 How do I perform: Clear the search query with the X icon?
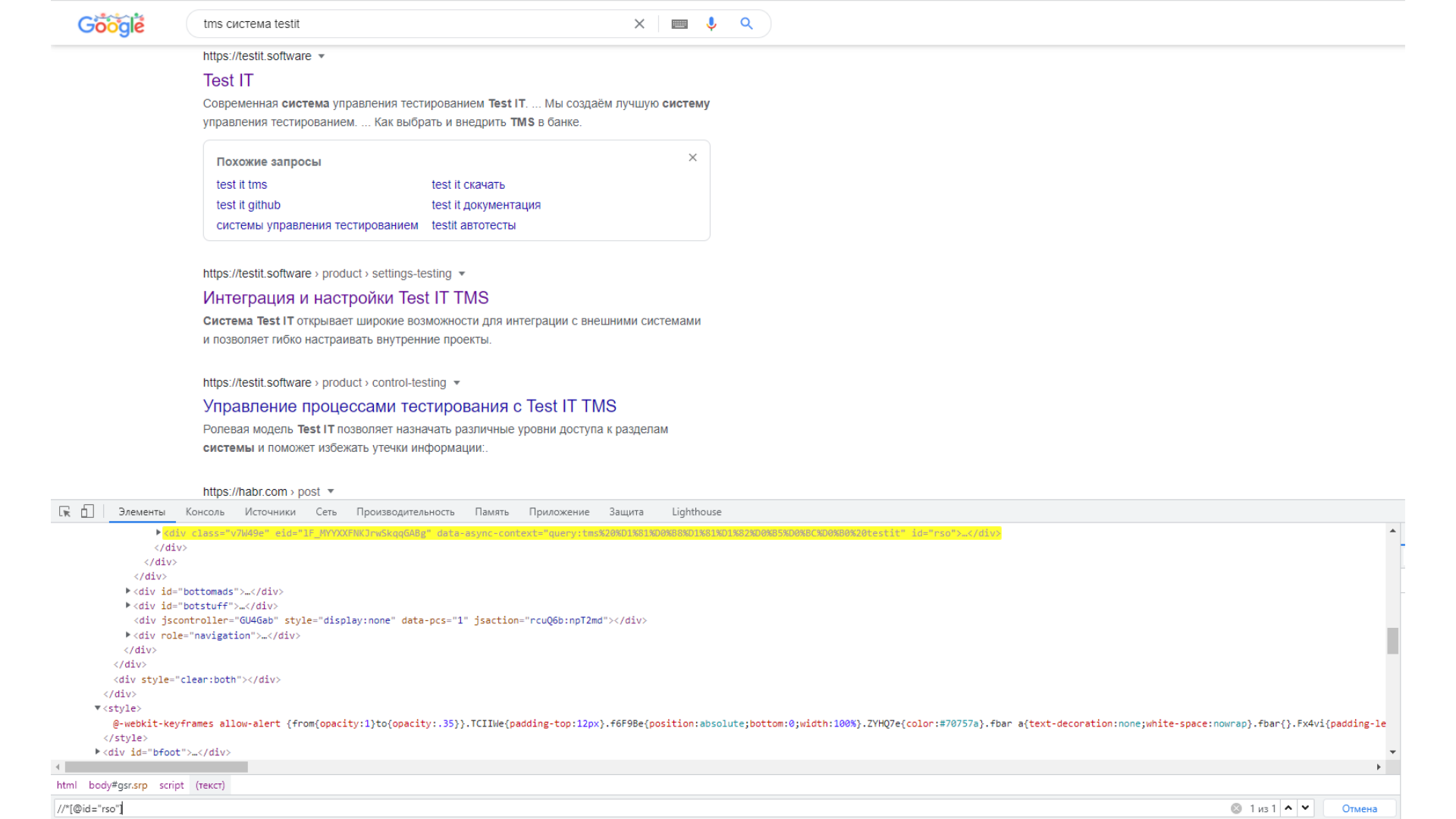tap(639, 24)
